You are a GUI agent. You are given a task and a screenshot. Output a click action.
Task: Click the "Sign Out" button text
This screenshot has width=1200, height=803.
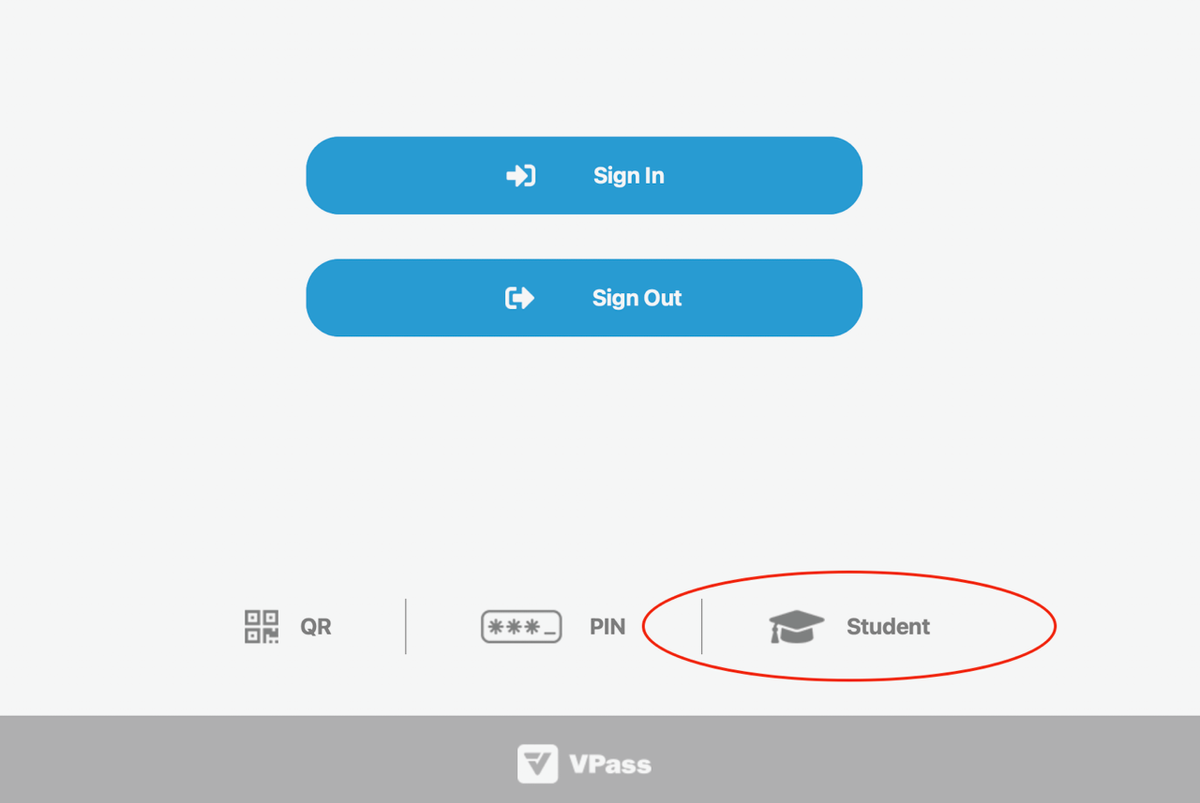point(637,298)
